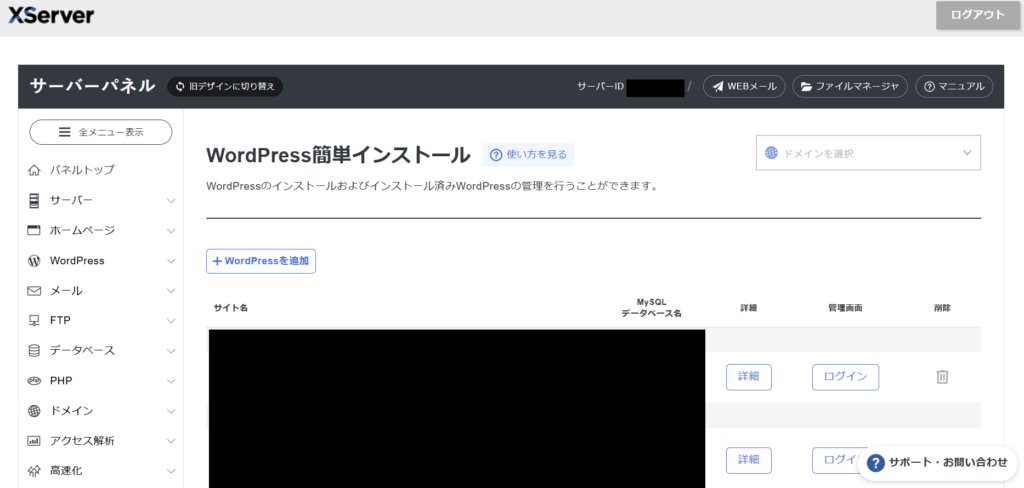Open the メール sidebar menu
The image size is (1024, 488).
(66, 291)
